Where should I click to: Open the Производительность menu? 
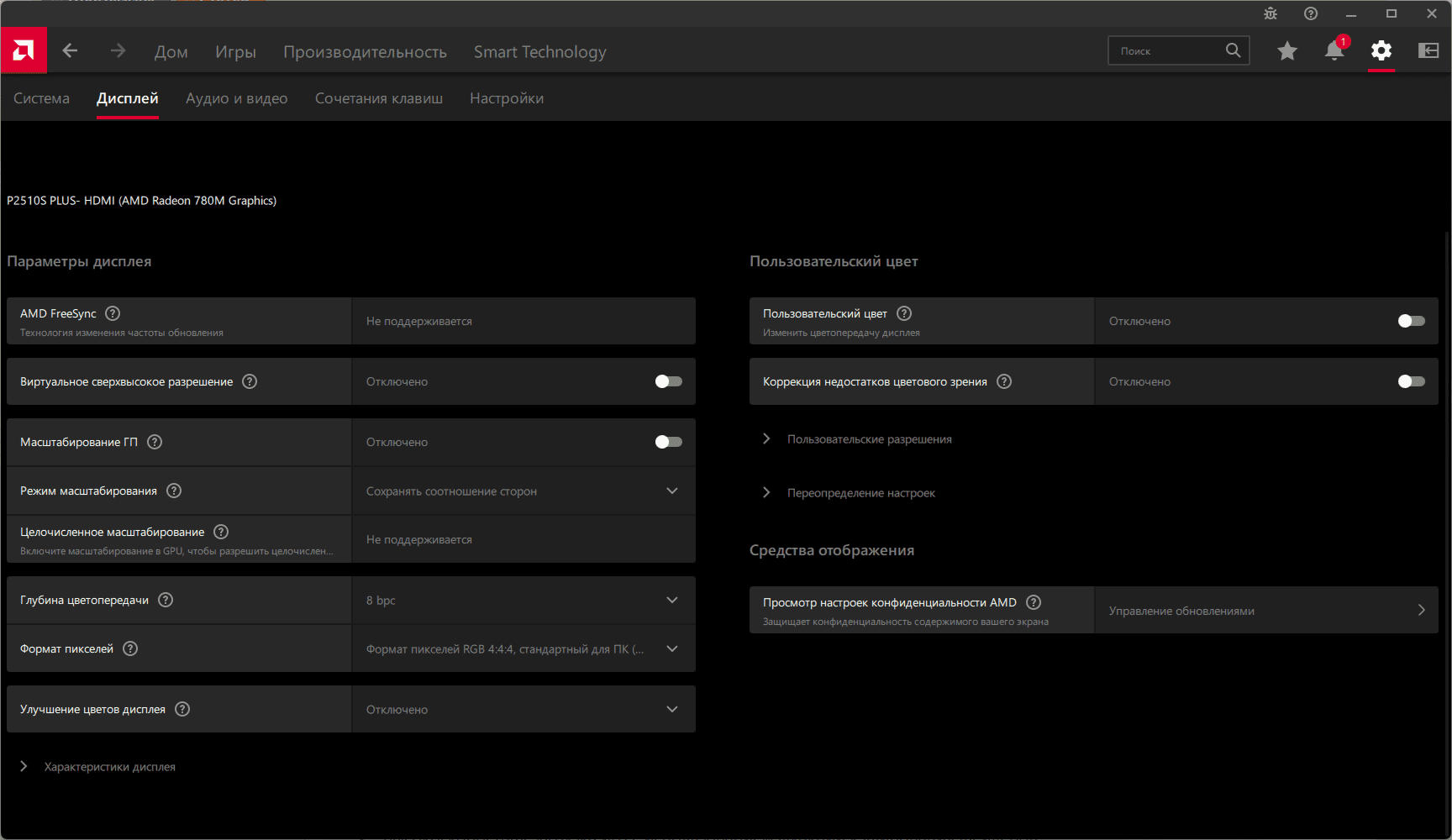click(365, 52)
